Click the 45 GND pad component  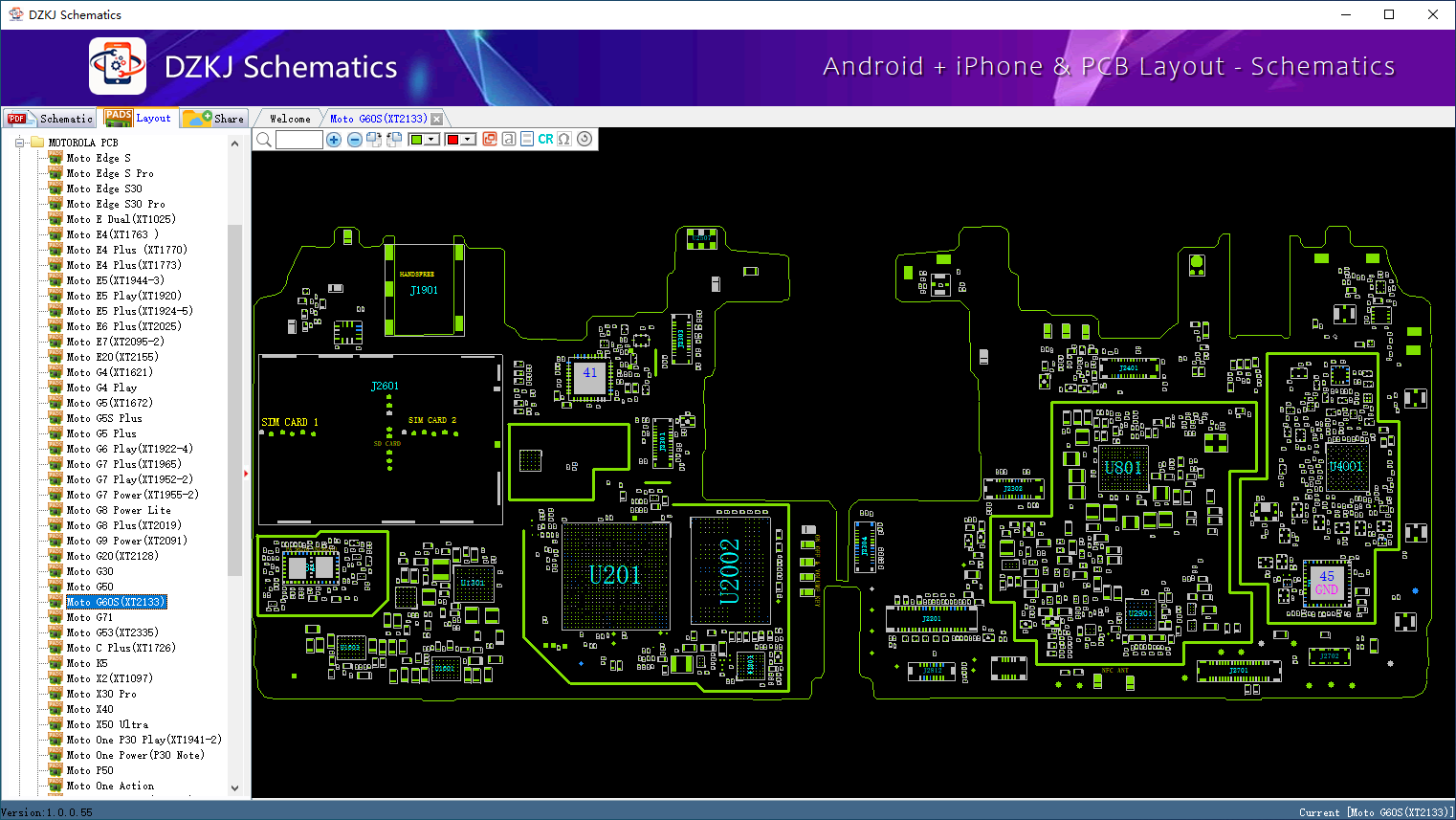[1327, 583]
